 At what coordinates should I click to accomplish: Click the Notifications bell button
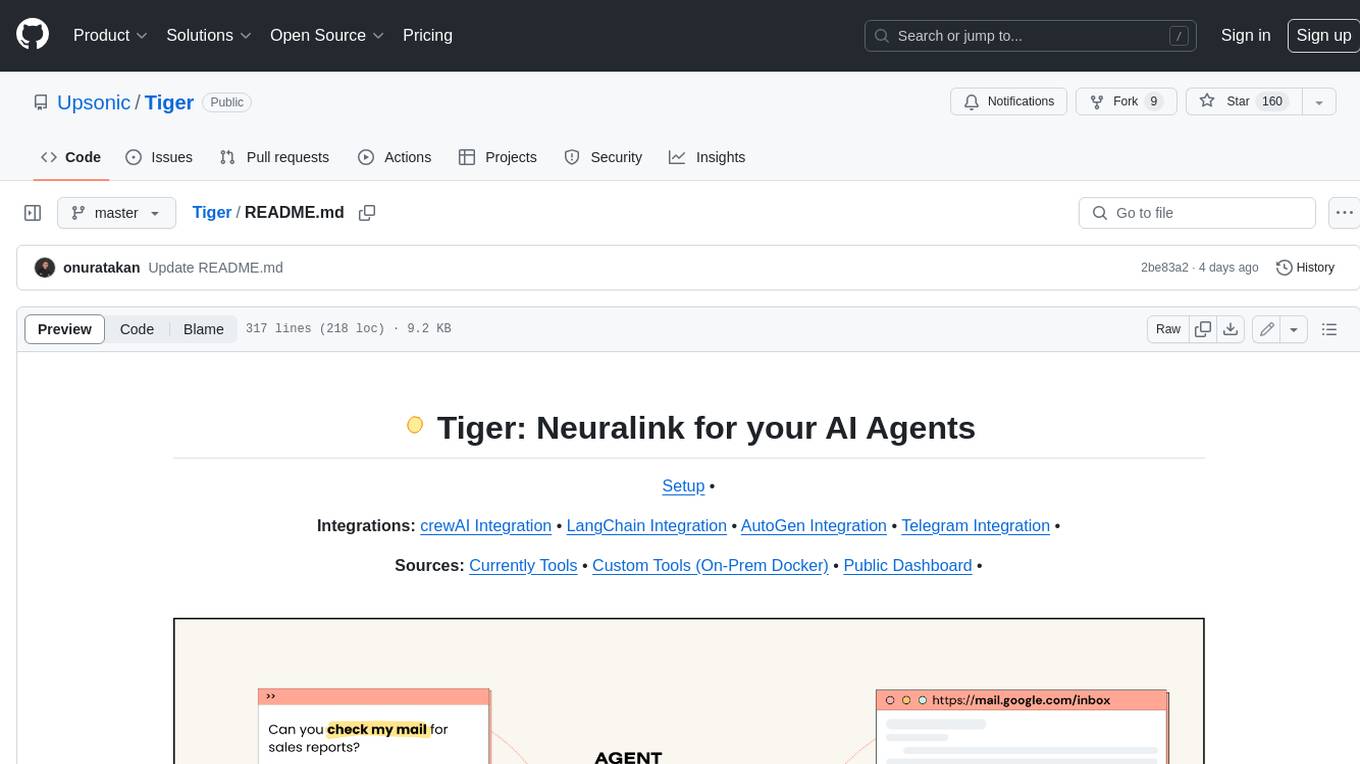1009,102
